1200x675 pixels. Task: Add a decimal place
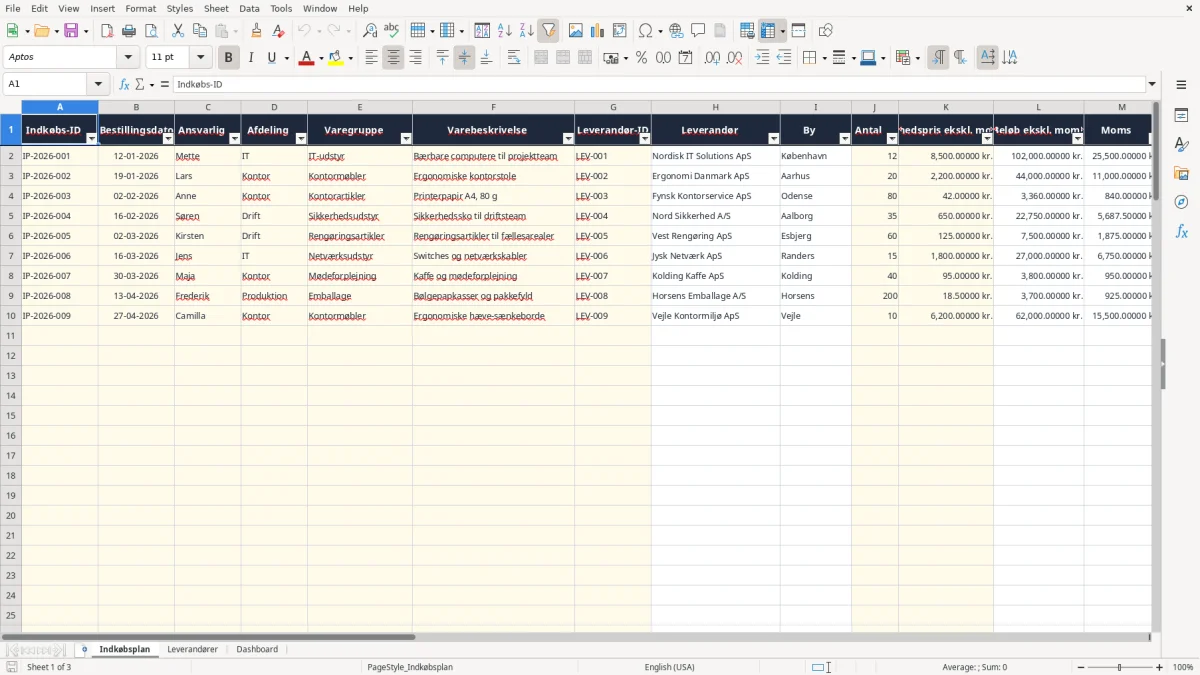point(712,58)
